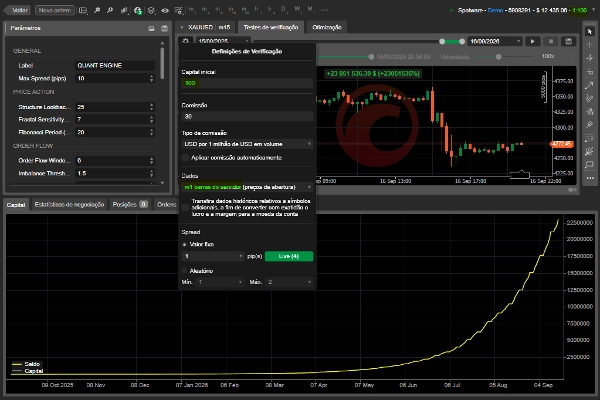Viewport: 600px width, 400px height.
Task: Open the Posições tab
Action: tap(129, 205)
